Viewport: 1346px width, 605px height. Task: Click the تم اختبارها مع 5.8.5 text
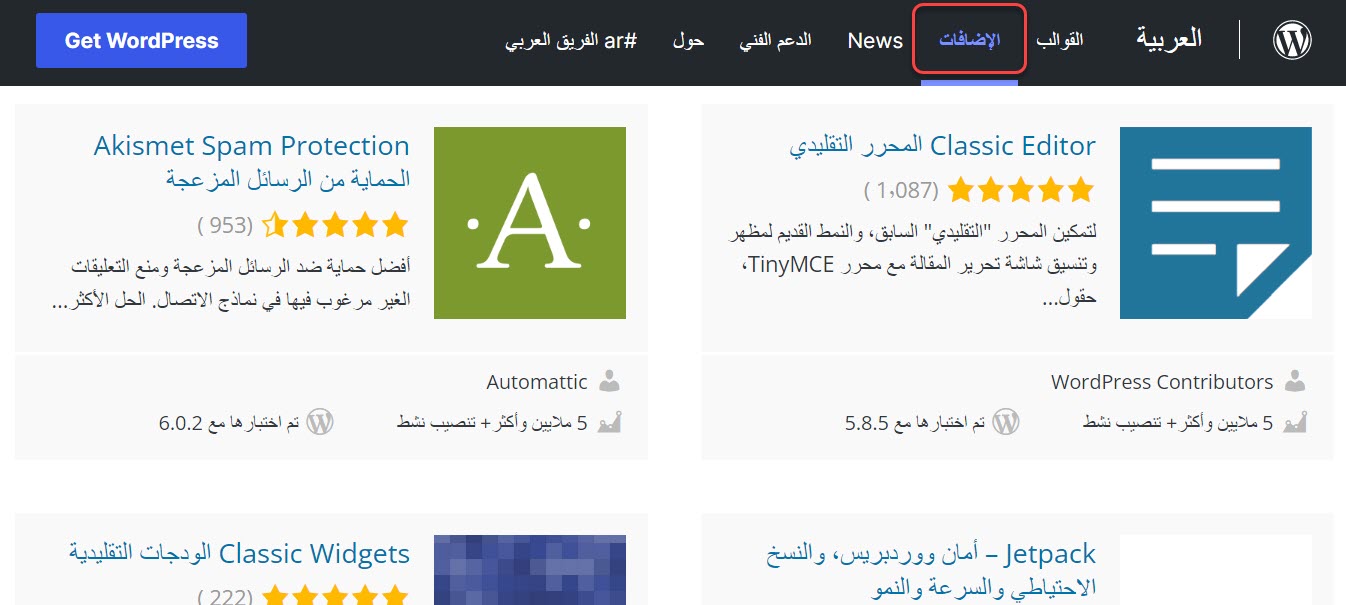pos(915,422)
